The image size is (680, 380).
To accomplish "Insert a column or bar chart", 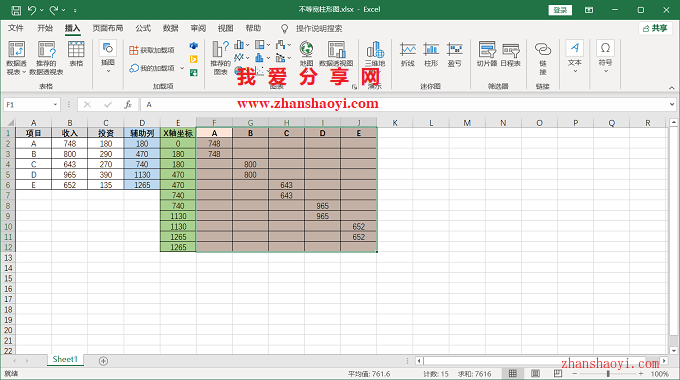I will [x=242, y=45].
